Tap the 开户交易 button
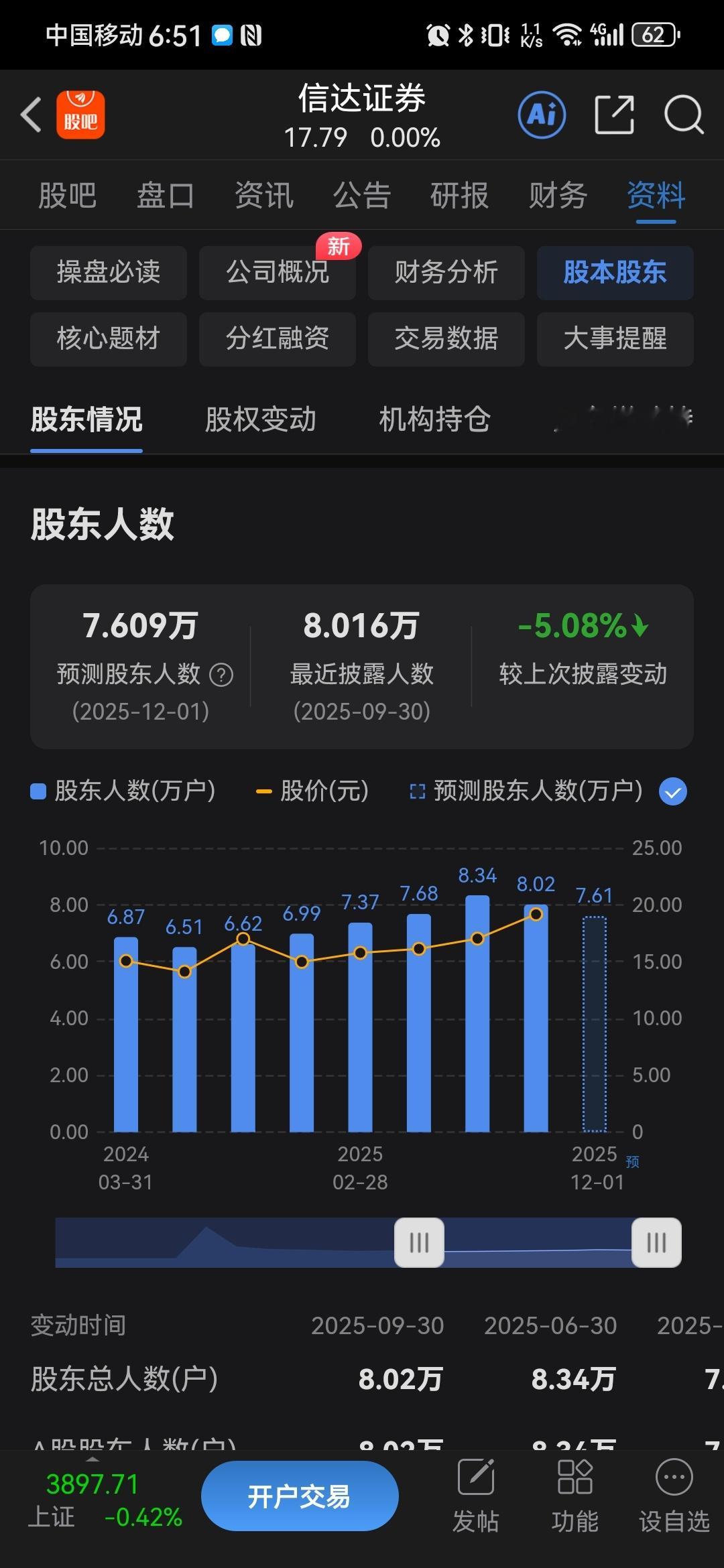Image resolution: width=724 pixels, height=1568 pixels. (x=300, y=1496)
